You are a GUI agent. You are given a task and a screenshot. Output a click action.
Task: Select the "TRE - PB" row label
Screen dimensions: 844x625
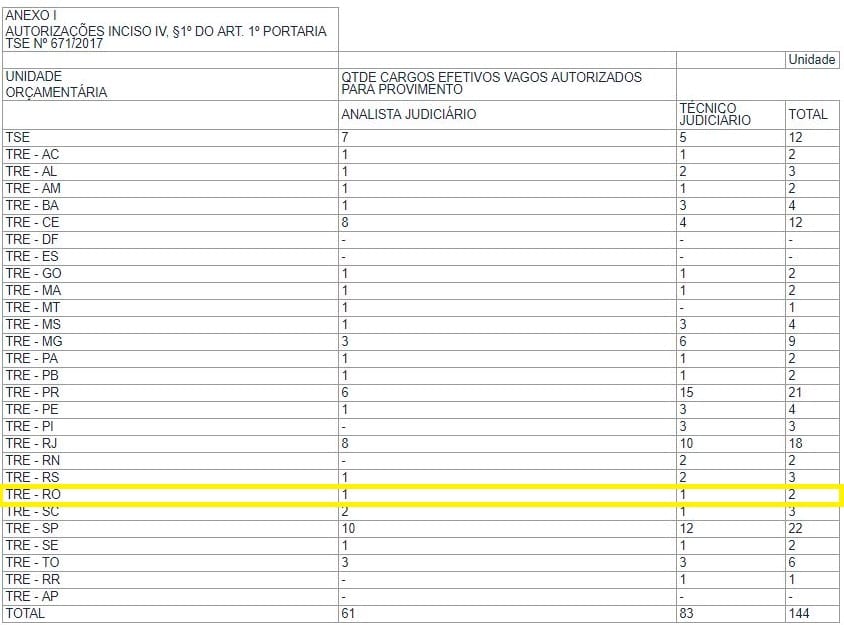pos(32,375)
